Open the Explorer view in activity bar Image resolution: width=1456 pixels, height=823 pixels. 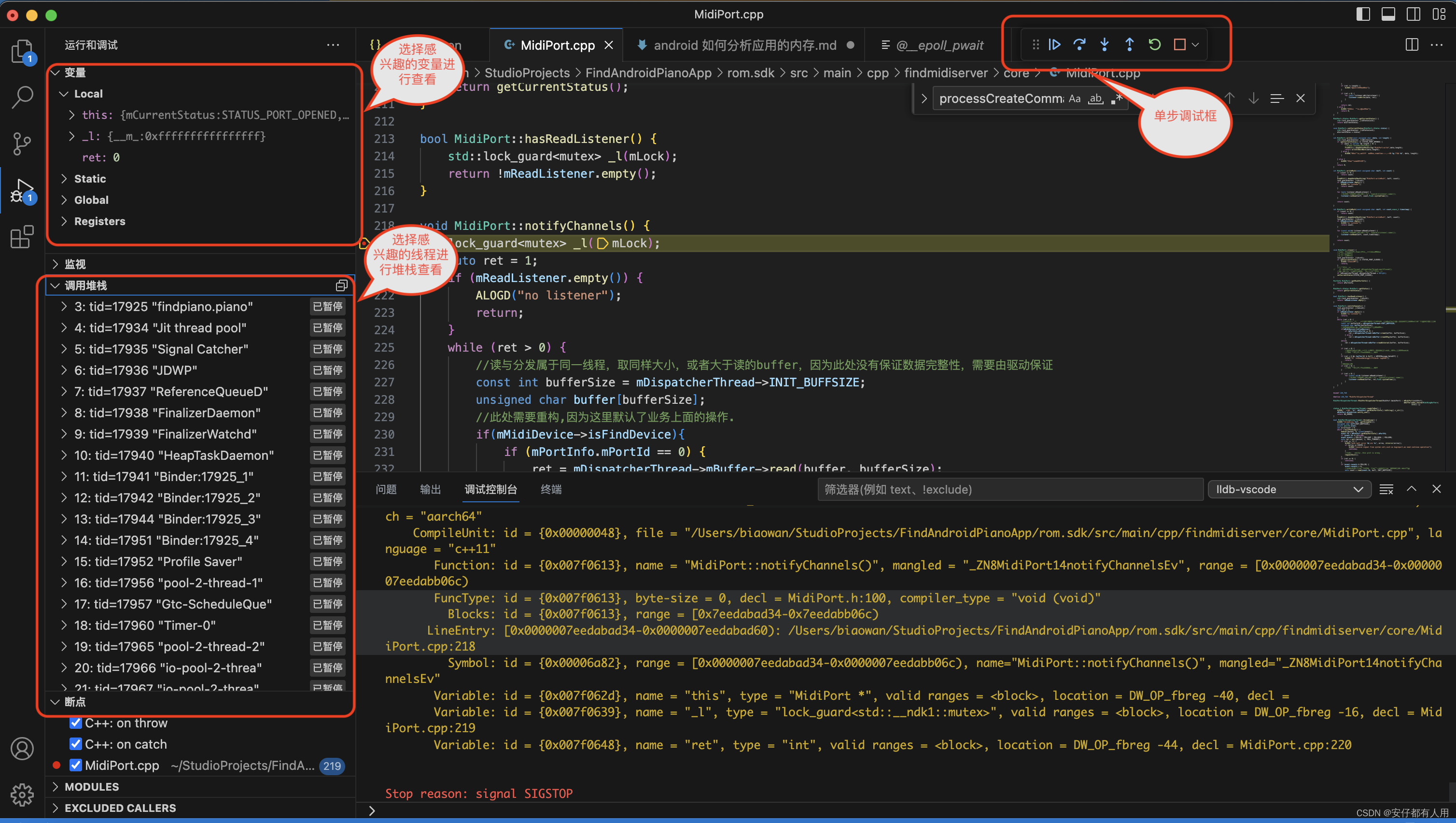(x=22, y=51)
